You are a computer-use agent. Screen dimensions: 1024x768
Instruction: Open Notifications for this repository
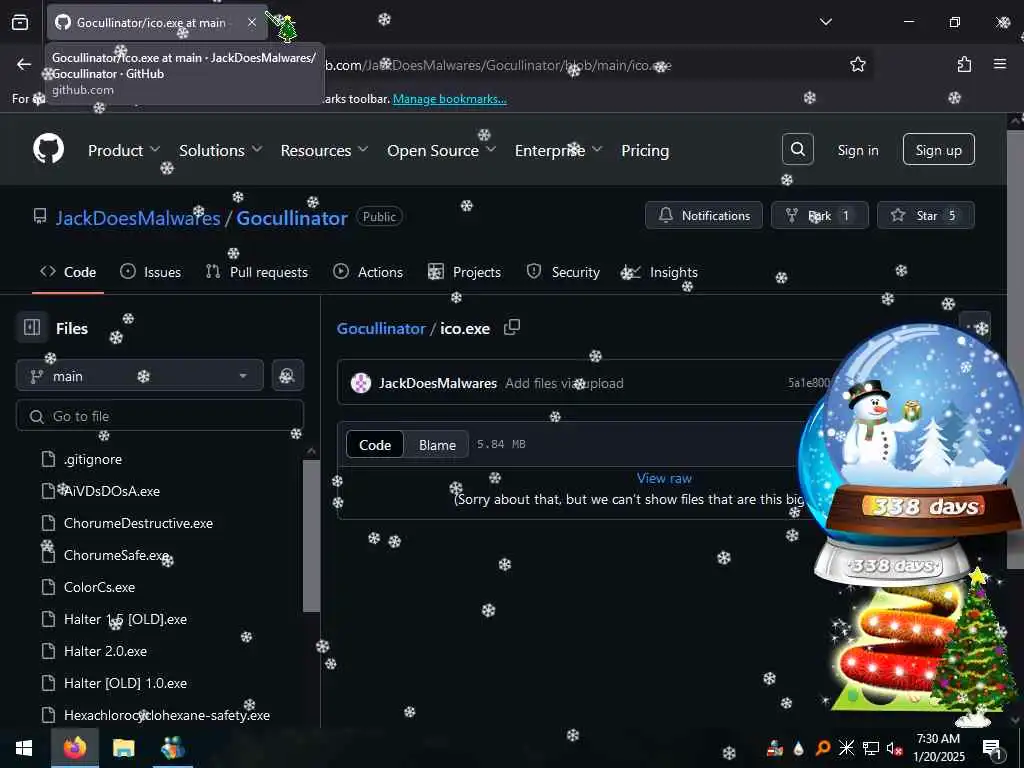(703, 216)
